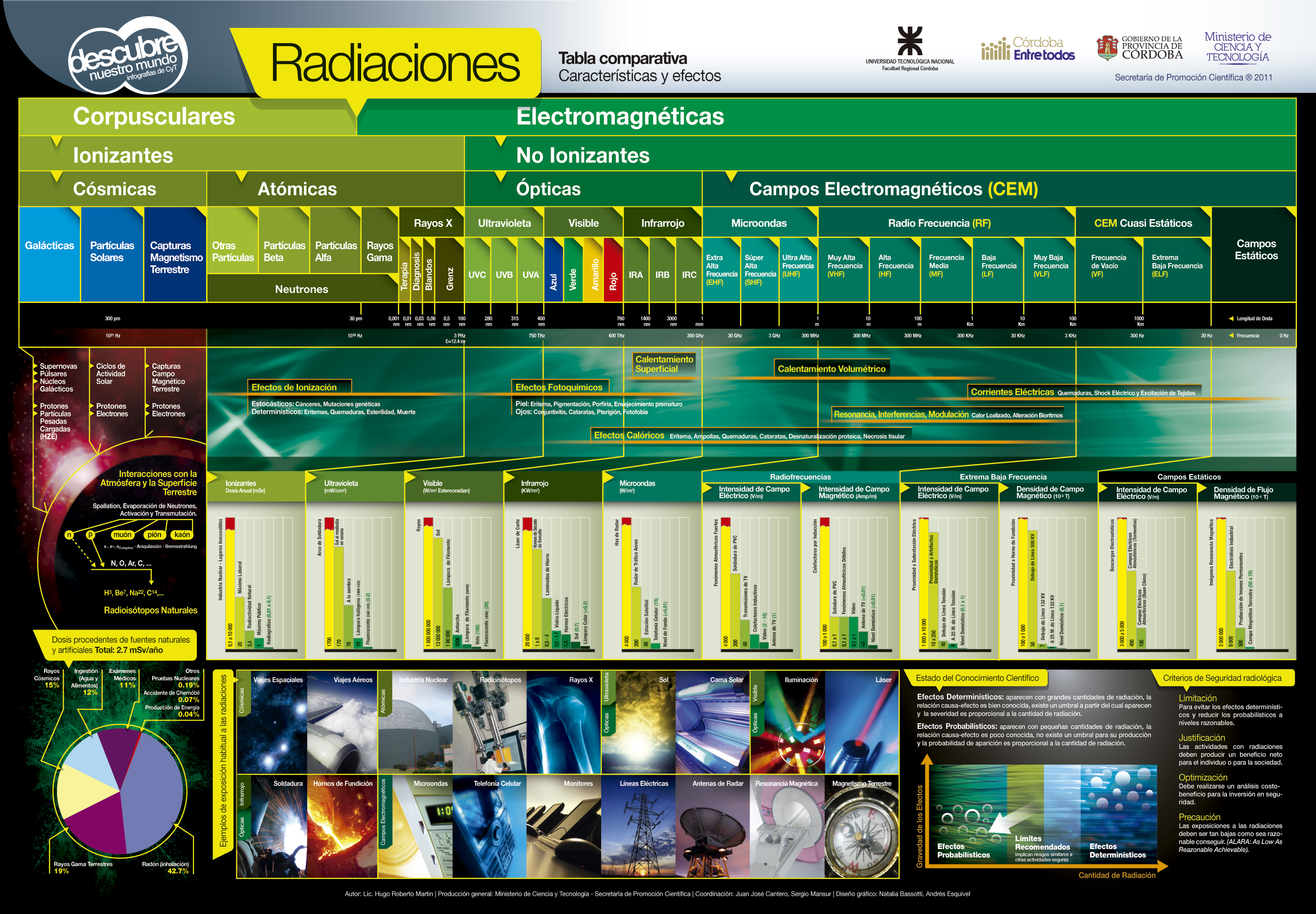Image resolution: width=1316 pixels, height=914 pixels.
Task: Click the 'Efectos Calóricos' label
Action: (x=629, y=435)
